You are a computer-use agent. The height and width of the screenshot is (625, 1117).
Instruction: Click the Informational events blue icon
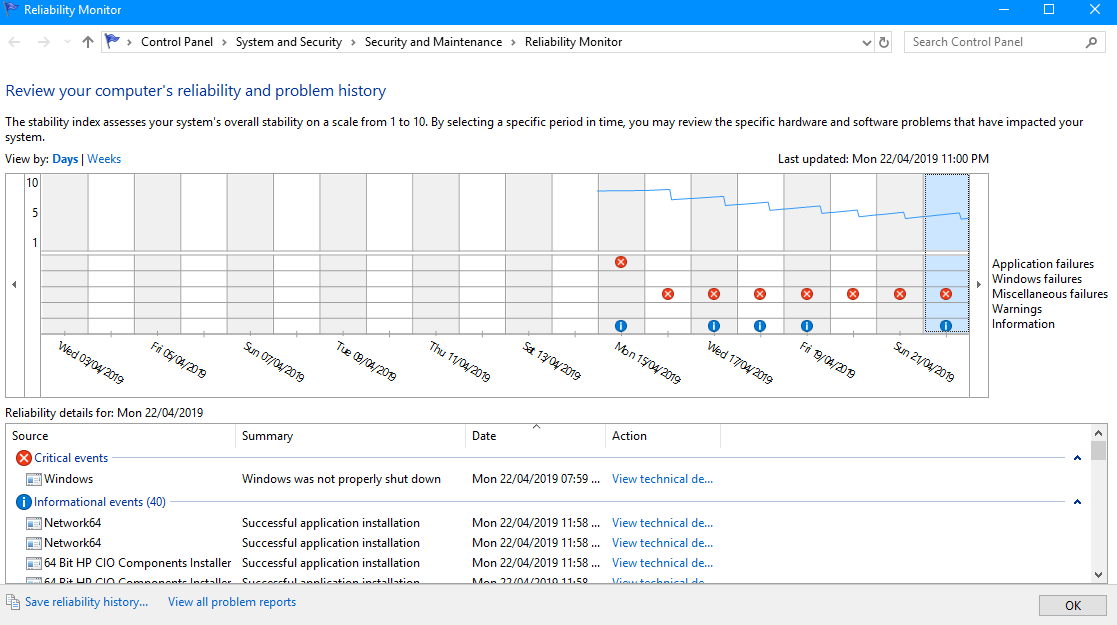(24, 502)
